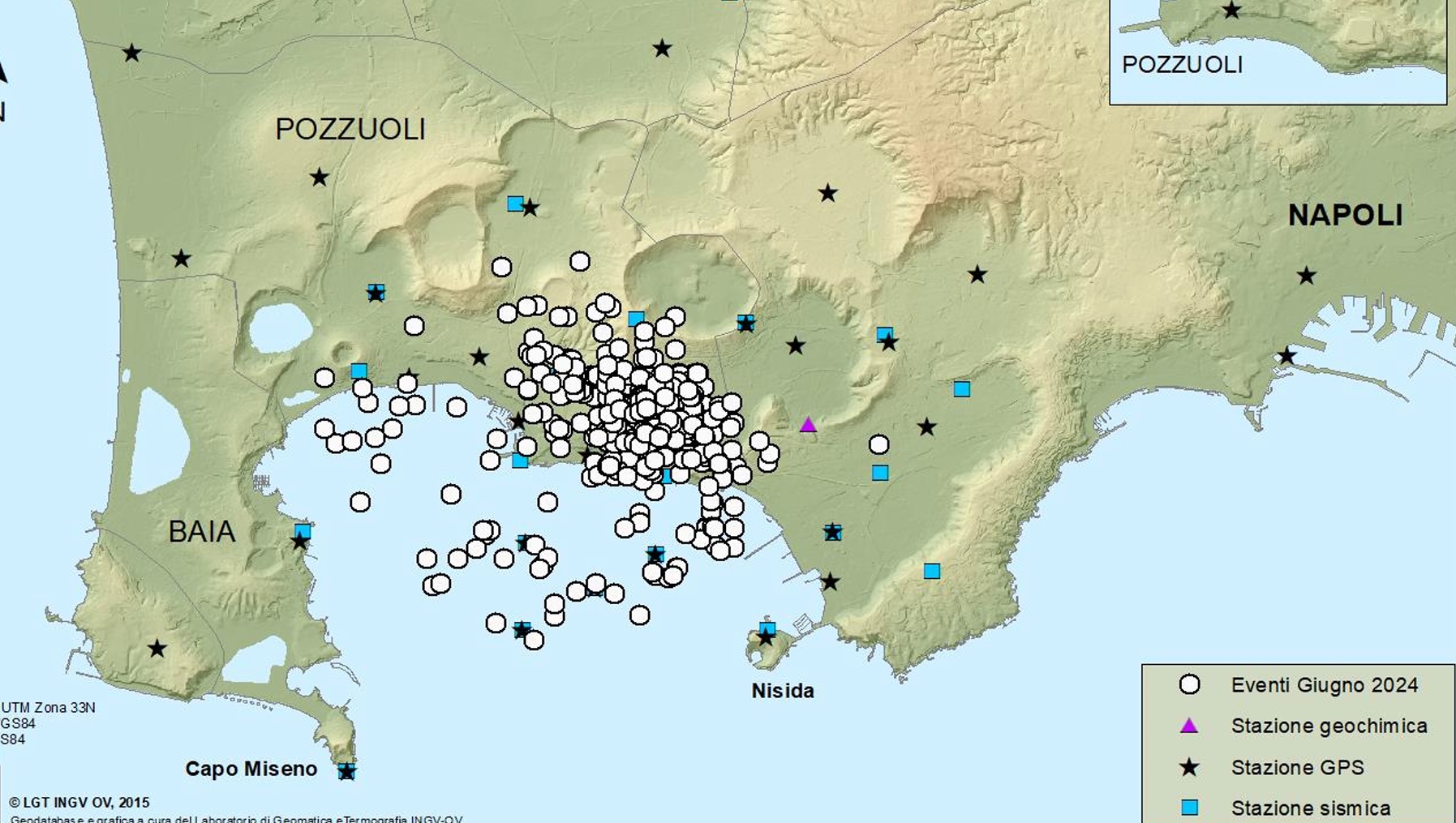Click the isolated event circle east of the purple triangle
Viewport: 1456px width, 823px height.
click(x=878, y=444)
